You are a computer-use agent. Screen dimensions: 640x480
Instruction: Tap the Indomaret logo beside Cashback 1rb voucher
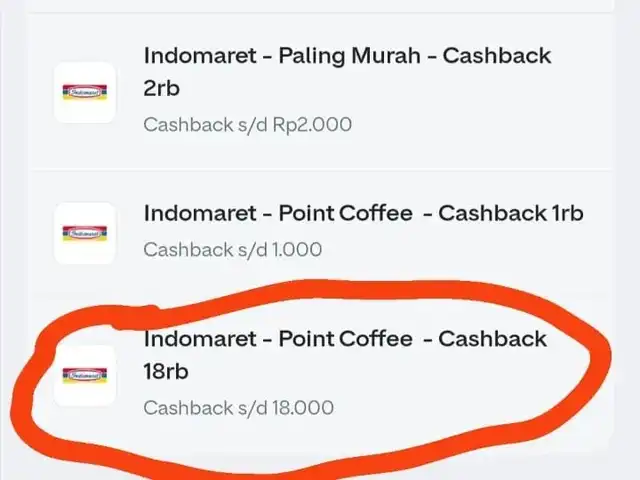click(x=85, y=233)
